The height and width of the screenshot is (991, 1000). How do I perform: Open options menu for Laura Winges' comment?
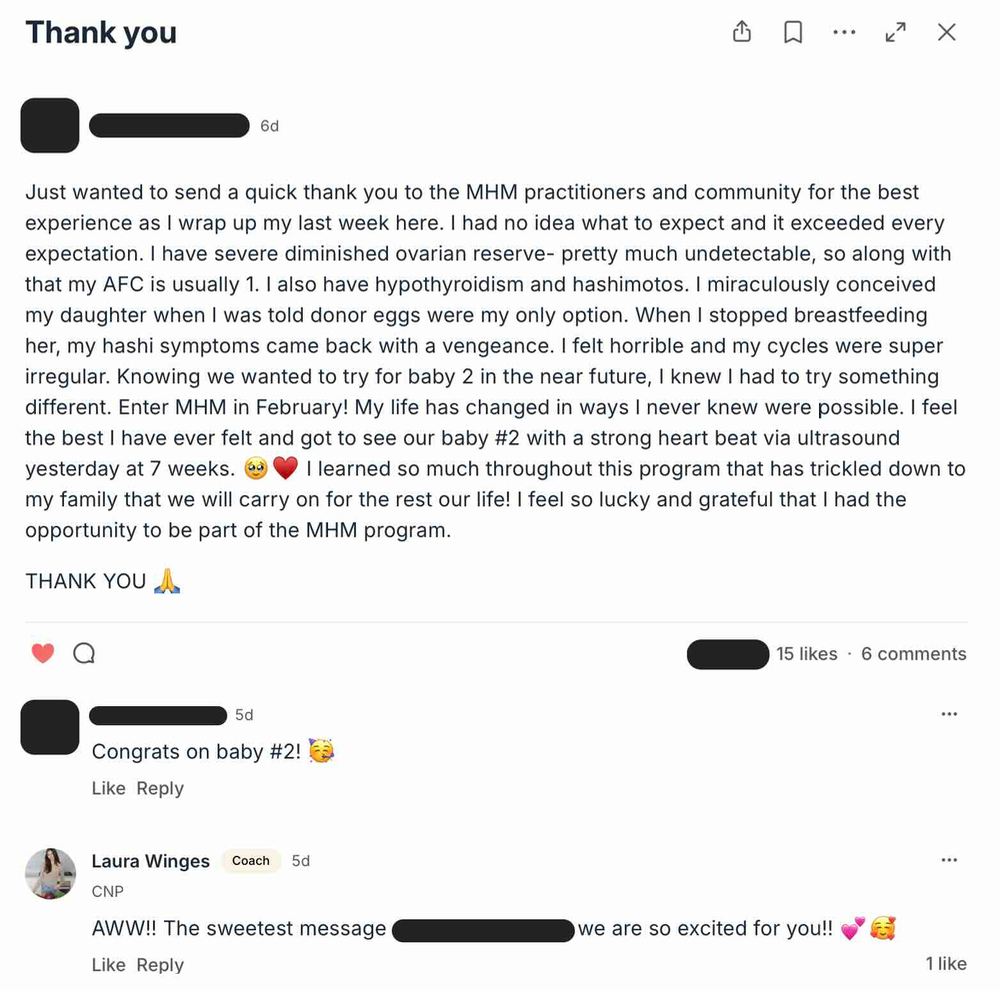(x=949, y=860)
